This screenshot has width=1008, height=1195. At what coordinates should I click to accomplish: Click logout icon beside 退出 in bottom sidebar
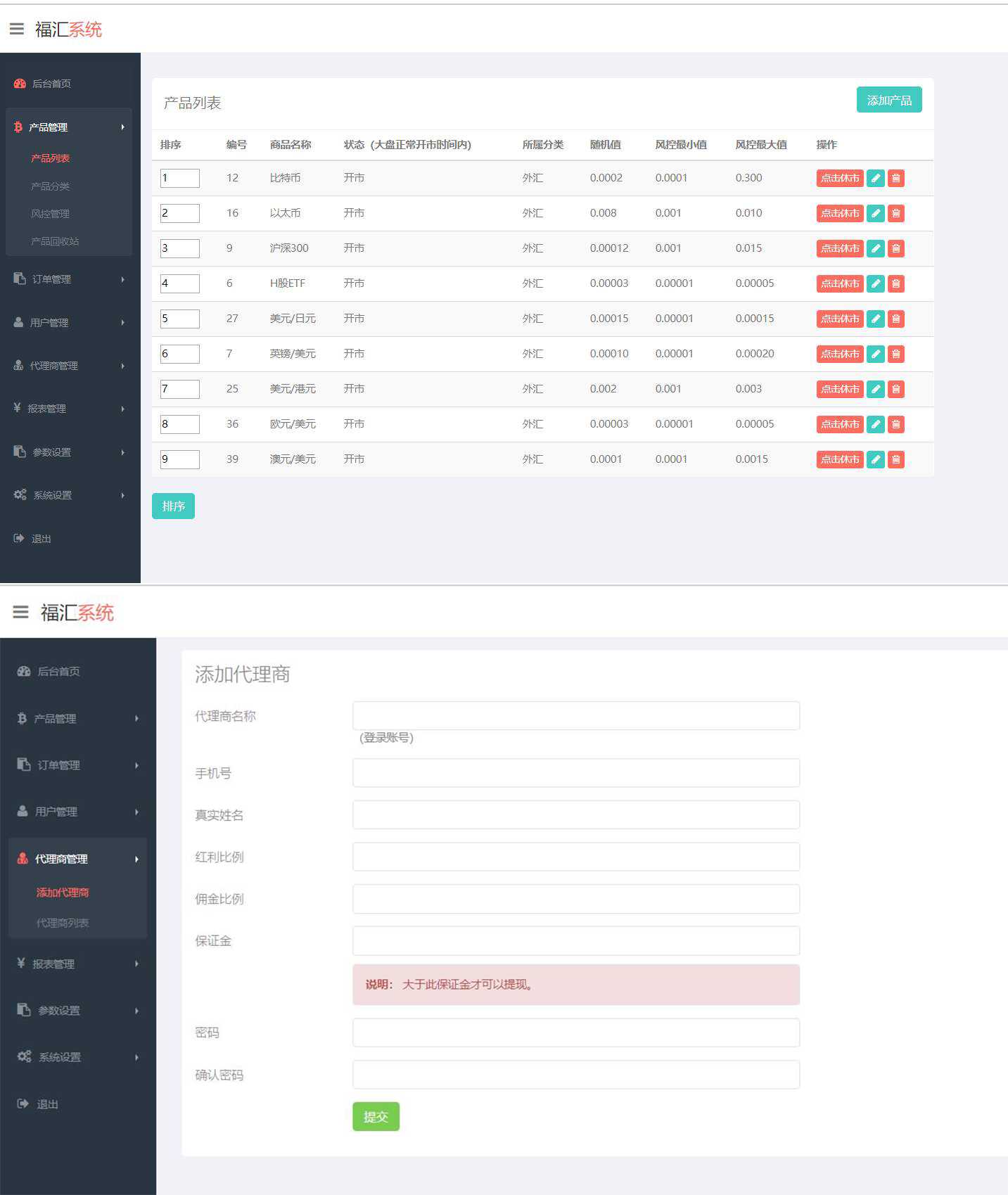point(23,1104)
